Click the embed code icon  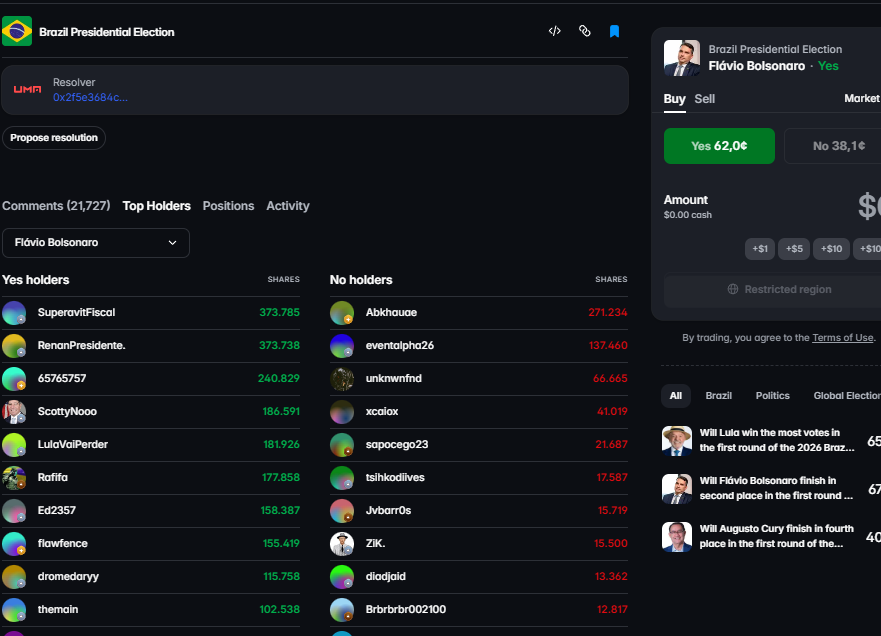pos(555,31)
